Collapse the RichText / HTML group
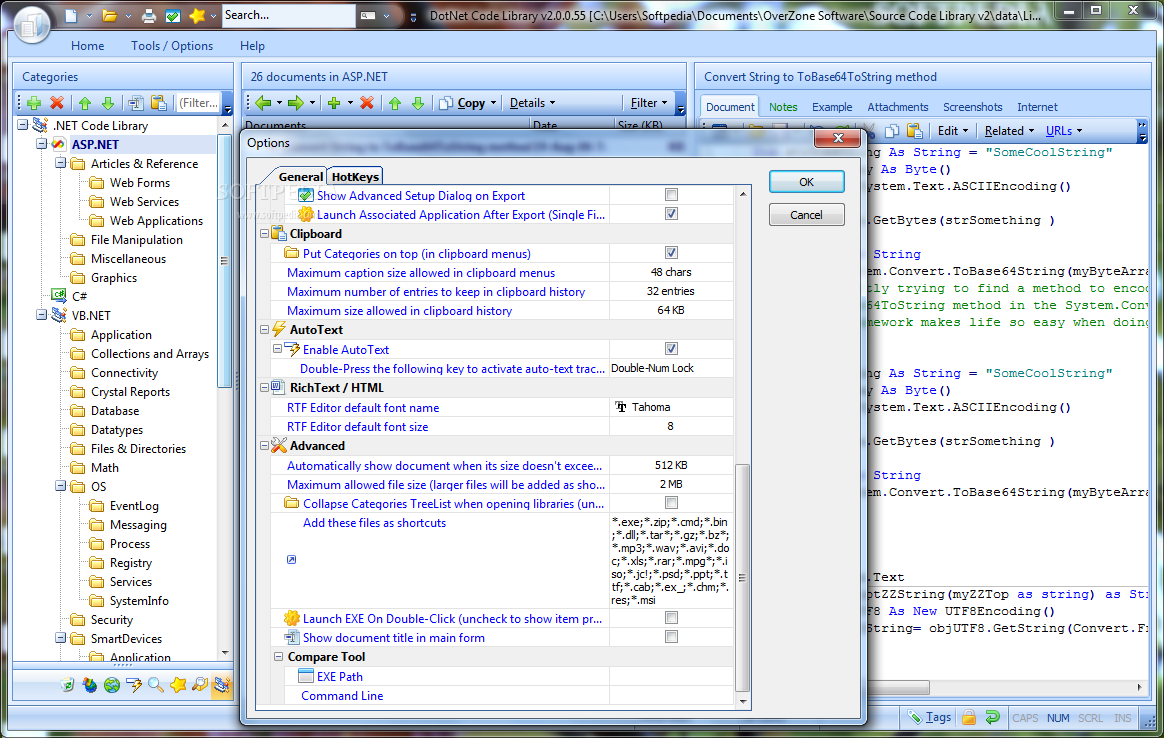This screenshot has width=1164, height=738. pos(264,388)
